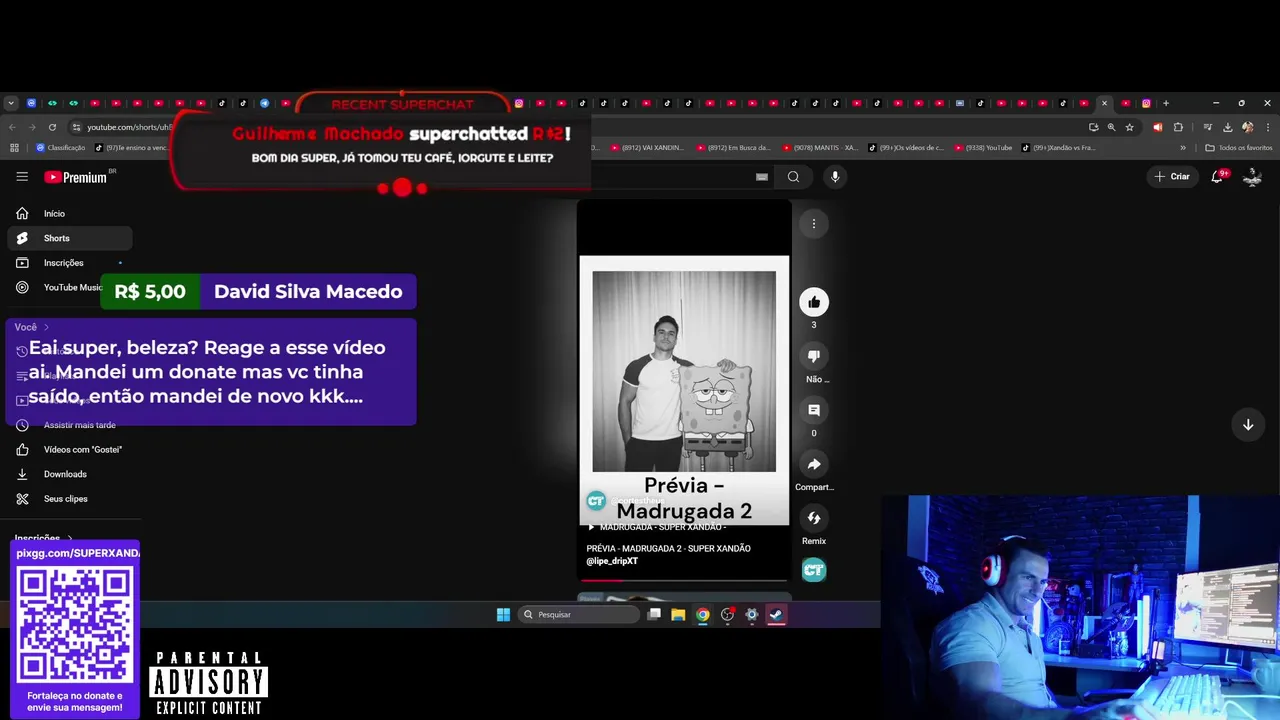Go to Início in the sidebar
Screen dimensions: 1280x720
69,213
